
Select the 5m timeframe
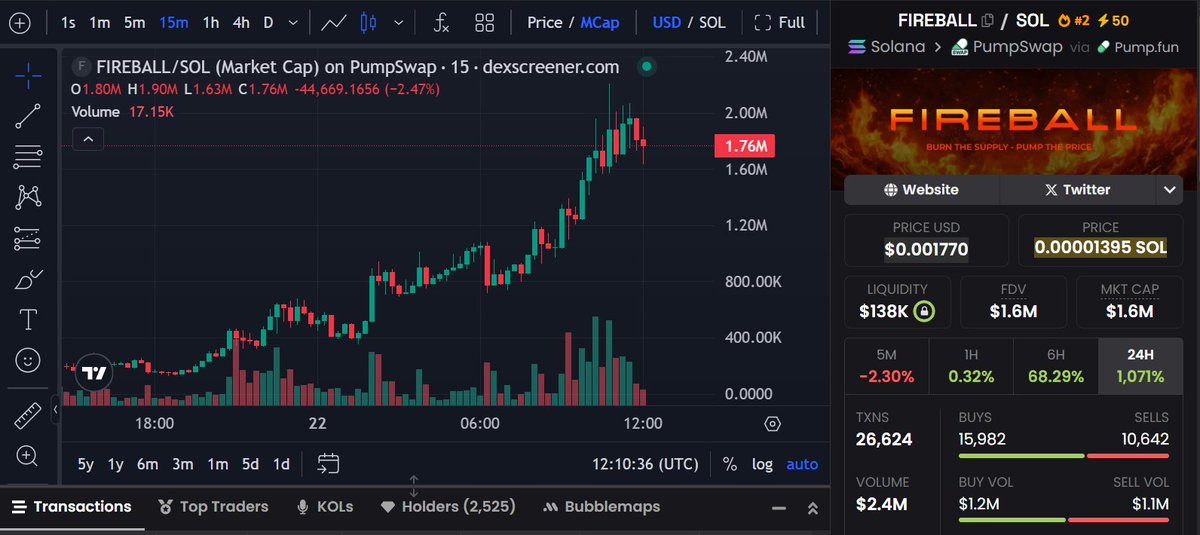134,22
